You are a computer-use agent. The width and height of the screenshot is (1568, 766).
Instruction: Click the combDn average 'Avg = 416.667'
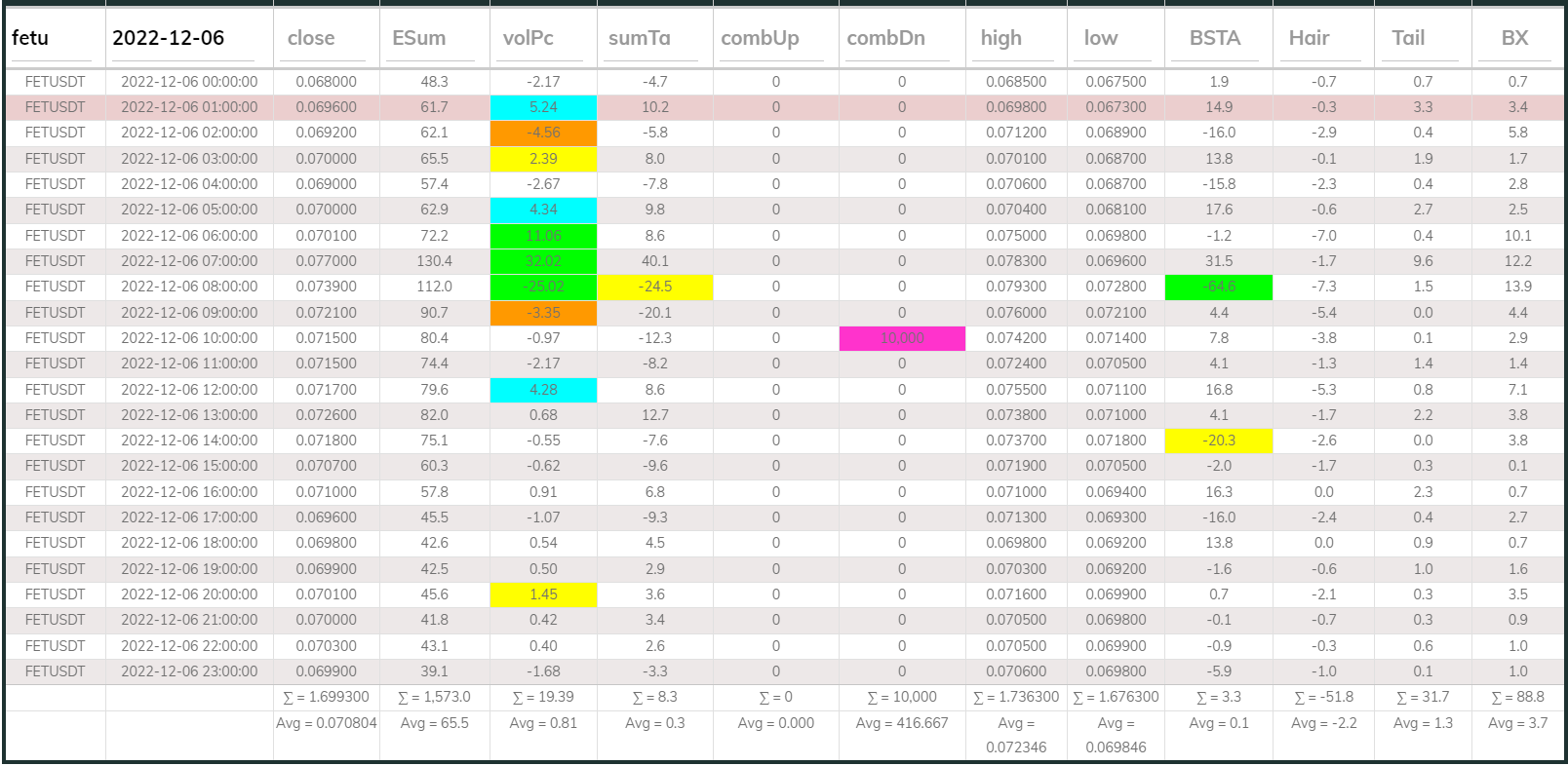click(902, 723)
